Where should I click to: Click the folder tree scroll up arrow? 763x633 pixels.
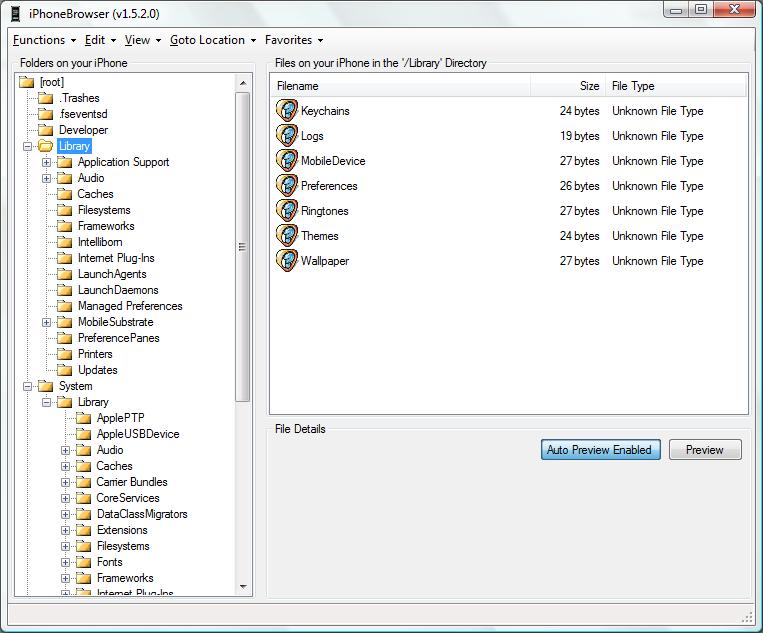point(243,83)
